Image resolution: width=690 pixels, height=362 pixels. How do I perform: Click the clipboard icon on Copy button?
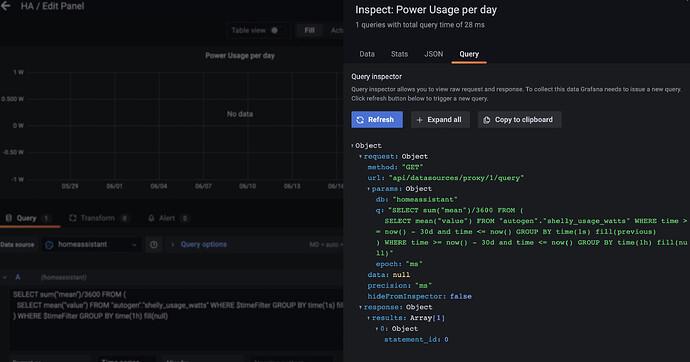pos(487,120)
